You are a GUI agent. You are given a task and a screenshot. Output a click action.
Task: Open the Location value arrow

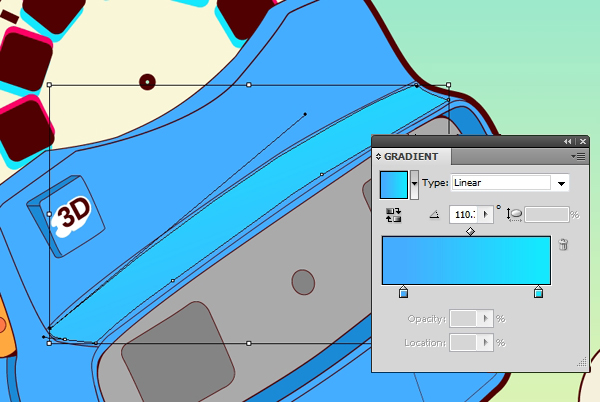486,342
